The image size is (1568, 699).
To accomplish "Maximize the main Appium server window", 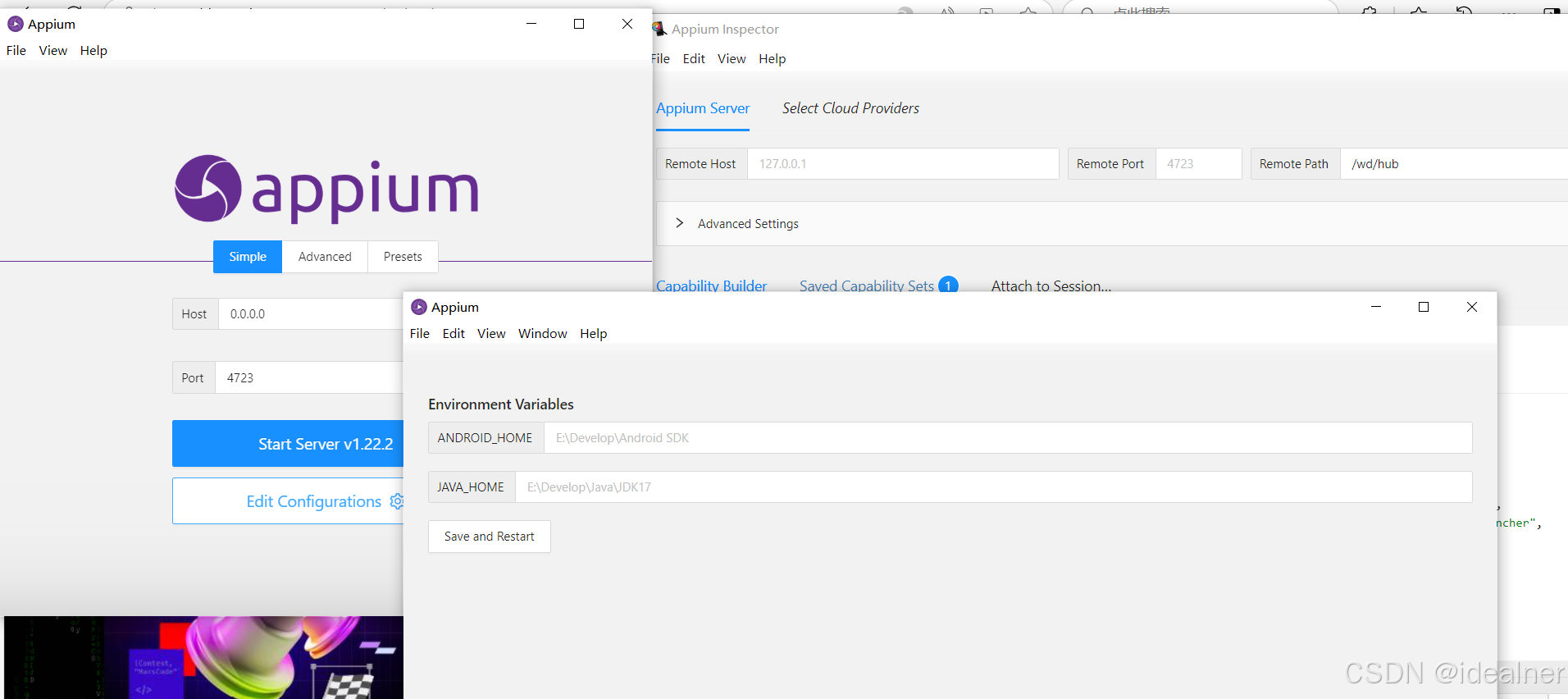I will point(579,24).
